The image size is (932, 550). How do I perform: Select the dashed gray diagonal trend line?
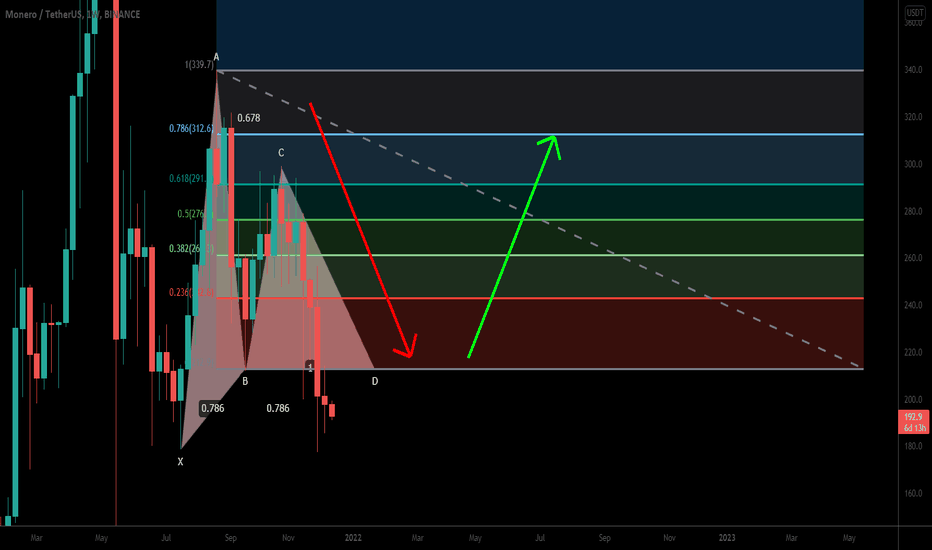540,219
